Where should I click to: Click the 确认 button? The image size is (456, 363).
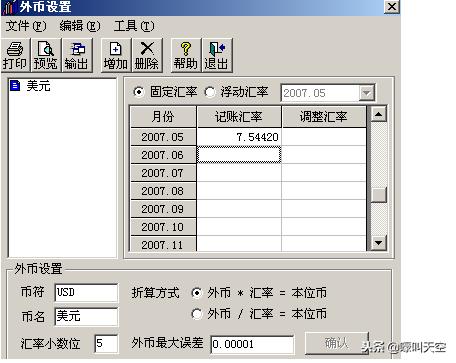pos(337,343)
